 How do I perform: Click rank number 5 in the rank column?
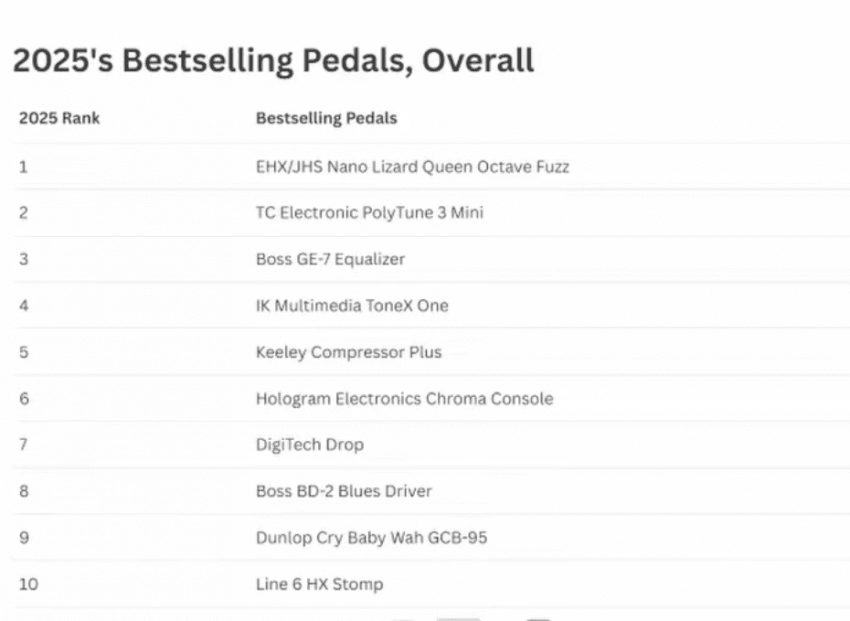(23, 353)
